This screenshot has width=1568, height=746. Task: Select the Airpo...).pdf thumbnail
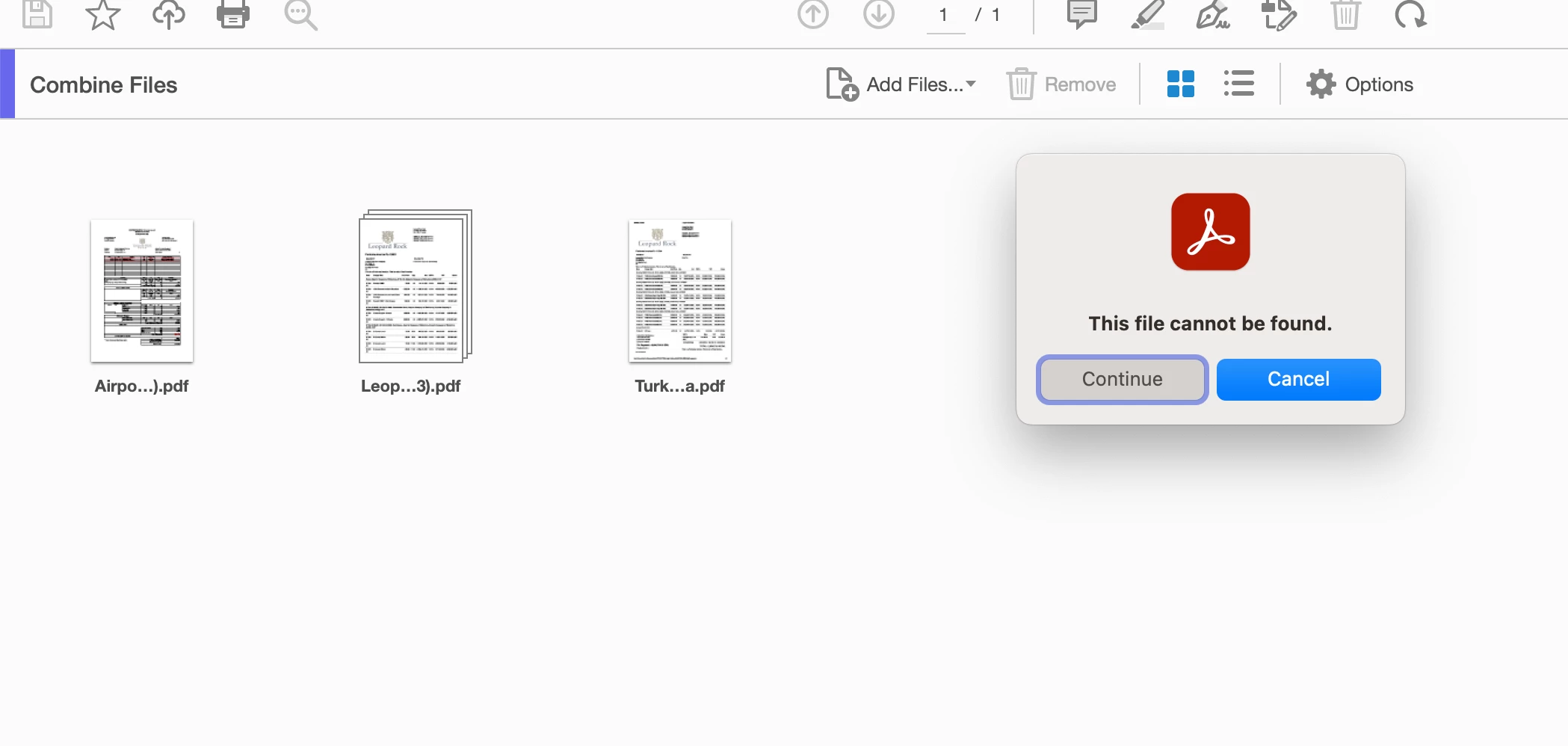tap(142, 291)
